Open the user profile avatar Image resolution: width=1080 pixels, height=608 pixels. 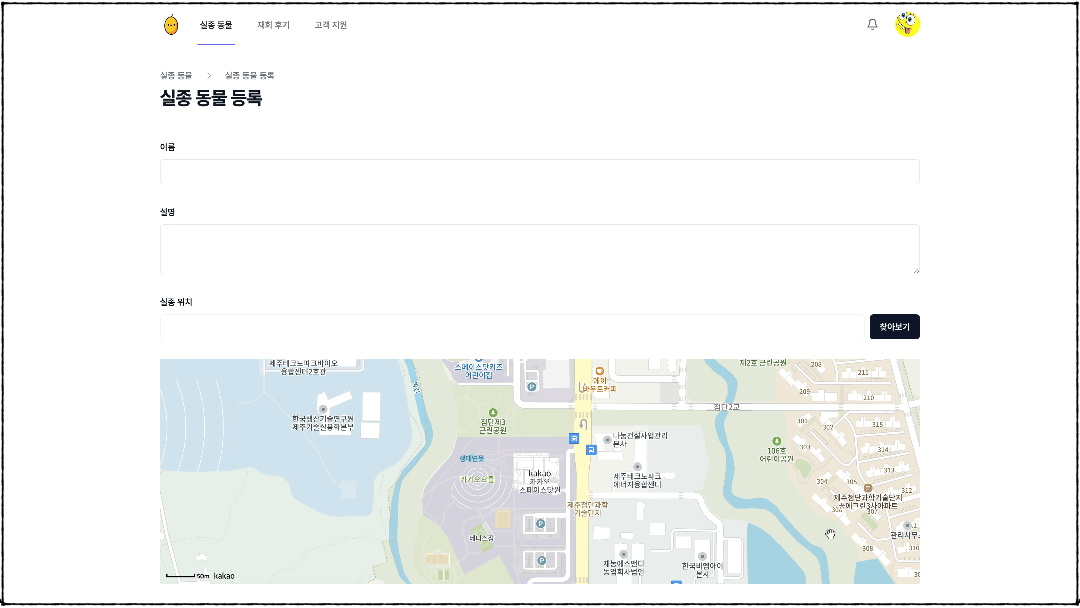click(907, 25)
